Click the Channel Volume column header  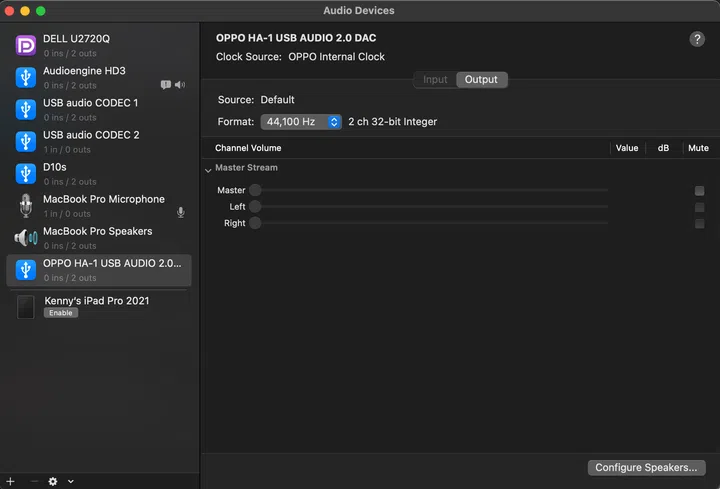pyautogui.click(x=248, y=148)
